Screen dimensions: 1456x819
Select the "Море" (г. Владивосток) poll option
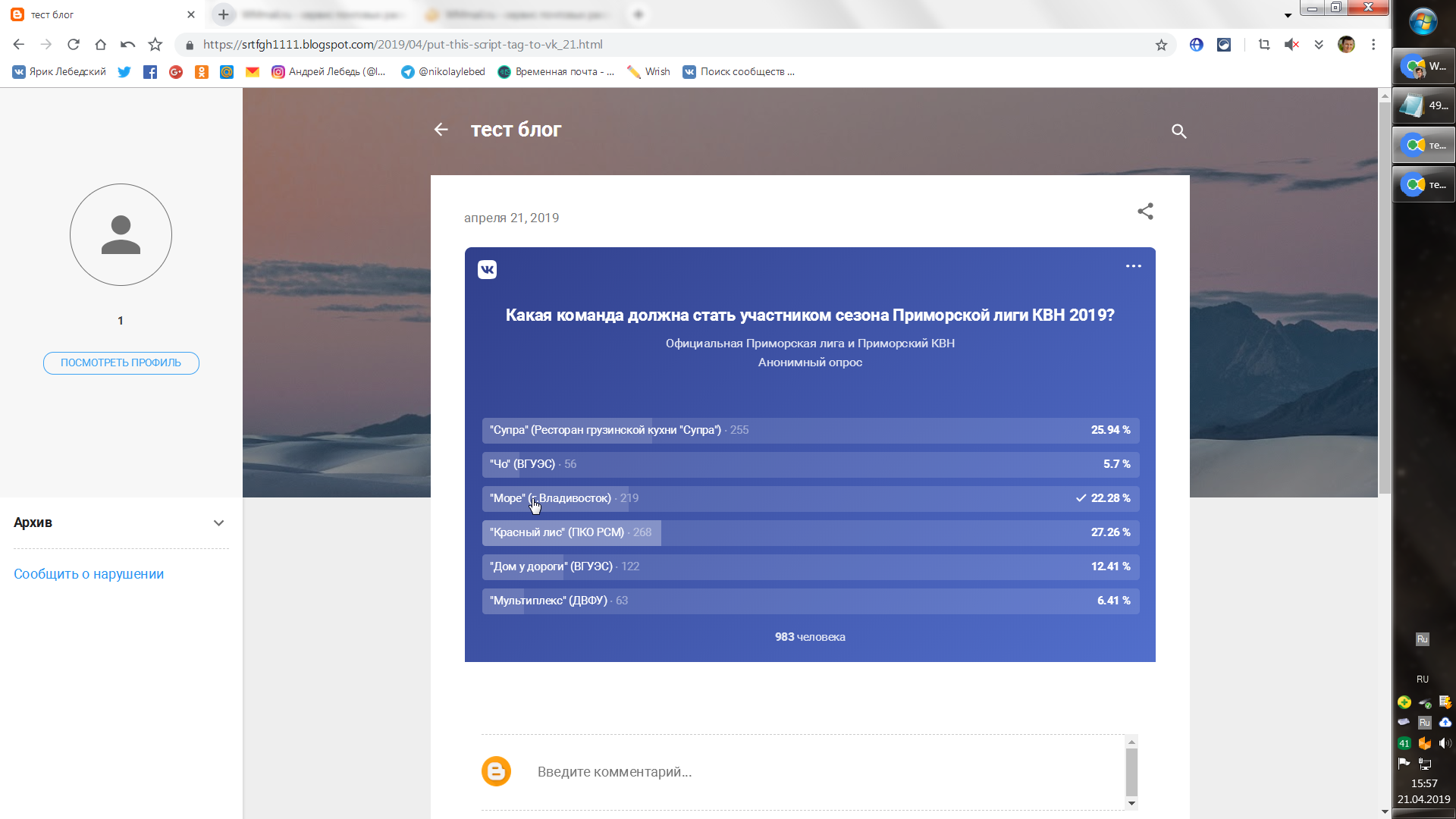(x=810, y=498)
